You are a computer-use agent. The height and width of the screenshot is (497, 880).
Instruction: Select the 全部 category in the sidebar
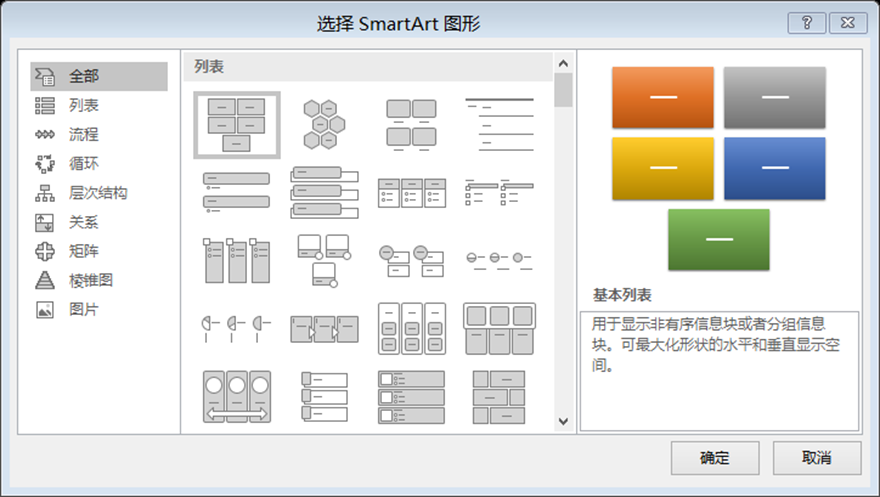pos(99,76)
